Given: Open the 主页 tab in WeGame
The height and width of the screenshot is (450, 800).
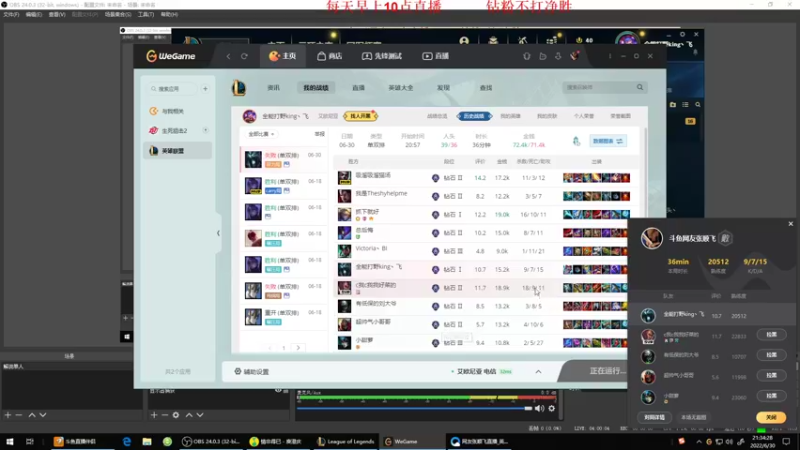Looking at the screenshot, I should (283, 56).
